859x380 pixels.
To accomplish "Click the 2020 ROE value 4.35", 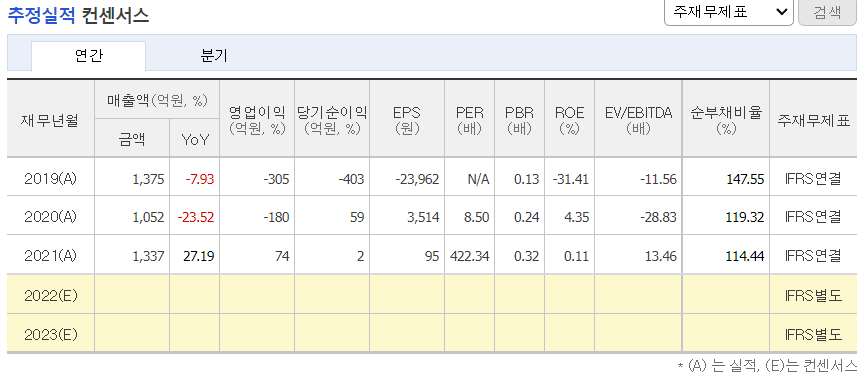I will (x=577, y=217).
